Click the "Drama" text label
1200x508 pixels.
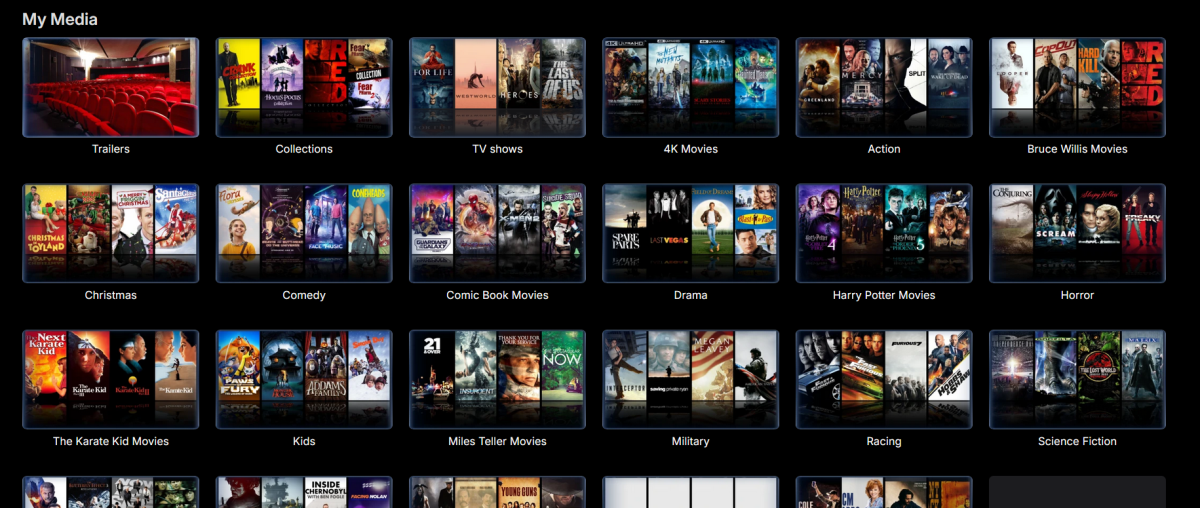pyautogui.click(x=691, y=295)
